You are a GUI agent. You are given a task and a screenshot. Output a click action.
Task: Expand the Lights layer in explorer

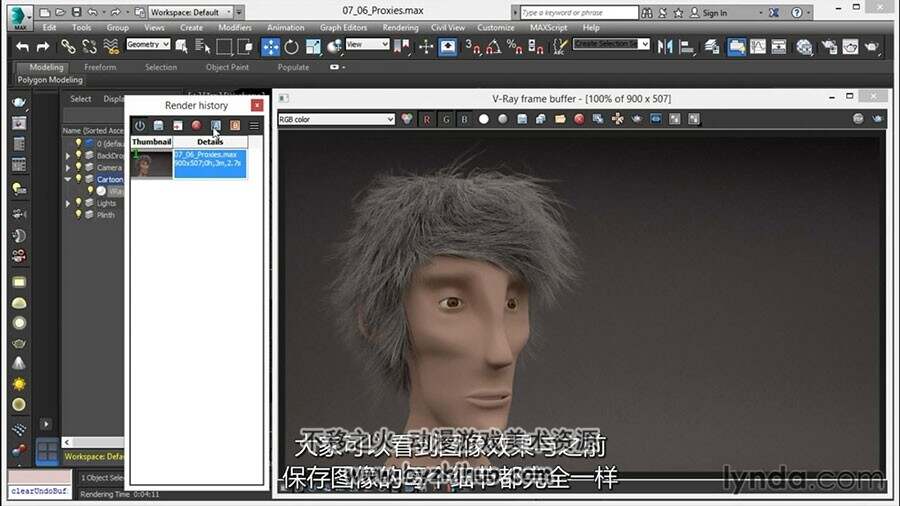click(68, 203)
